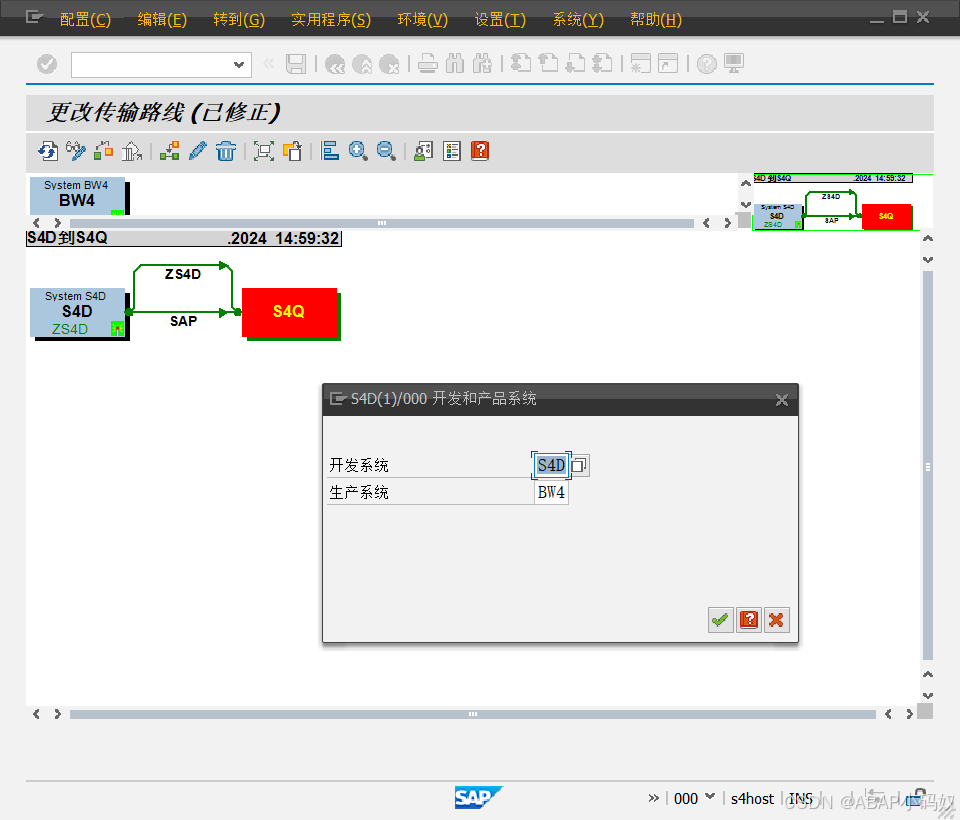Click the INS mode indicator in status bar
Viewport: 960px width, 820px height.
(800, 799)
